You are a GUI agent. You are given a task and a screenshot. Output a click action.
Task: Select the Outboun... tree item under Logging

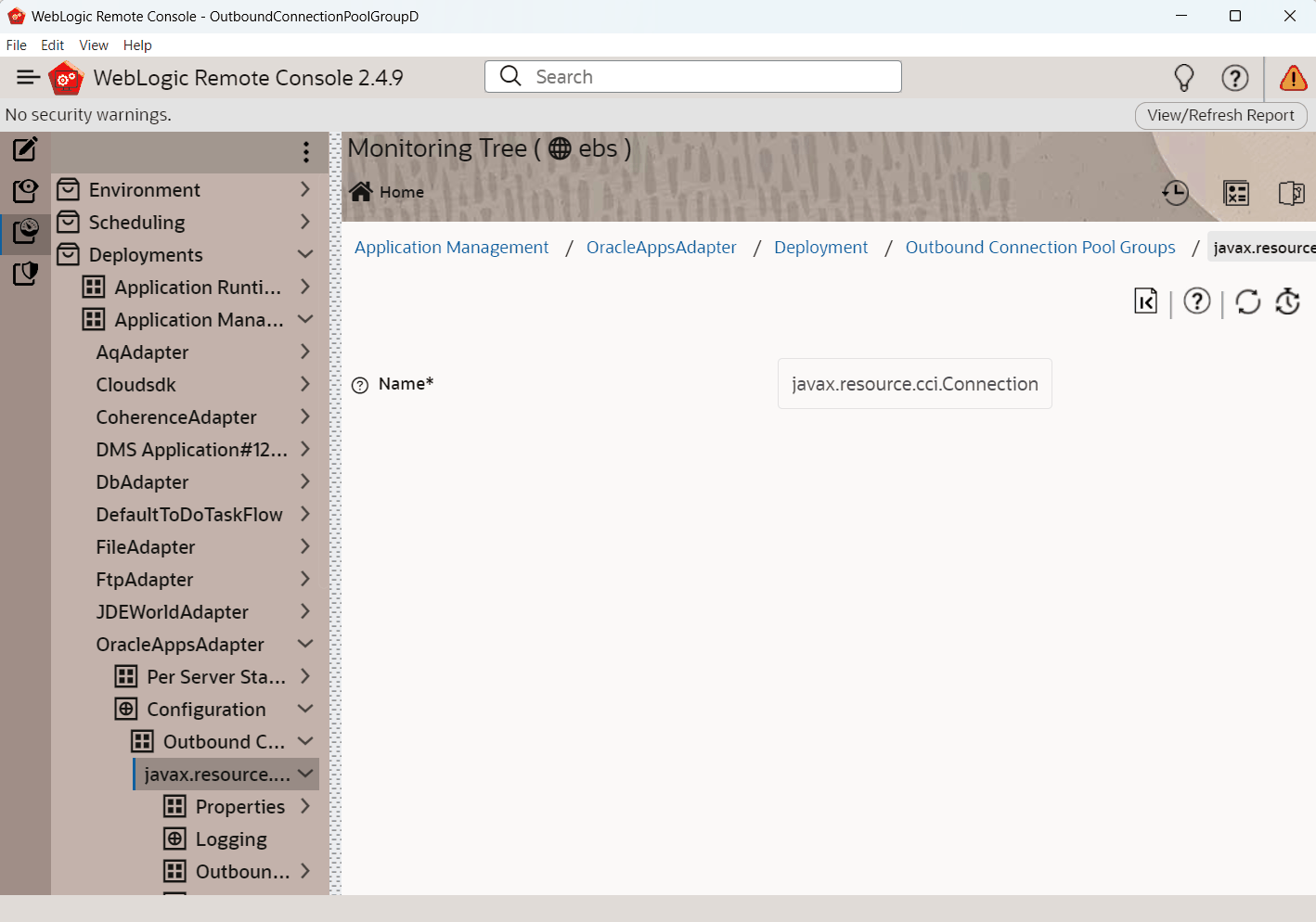pos(243,872)
